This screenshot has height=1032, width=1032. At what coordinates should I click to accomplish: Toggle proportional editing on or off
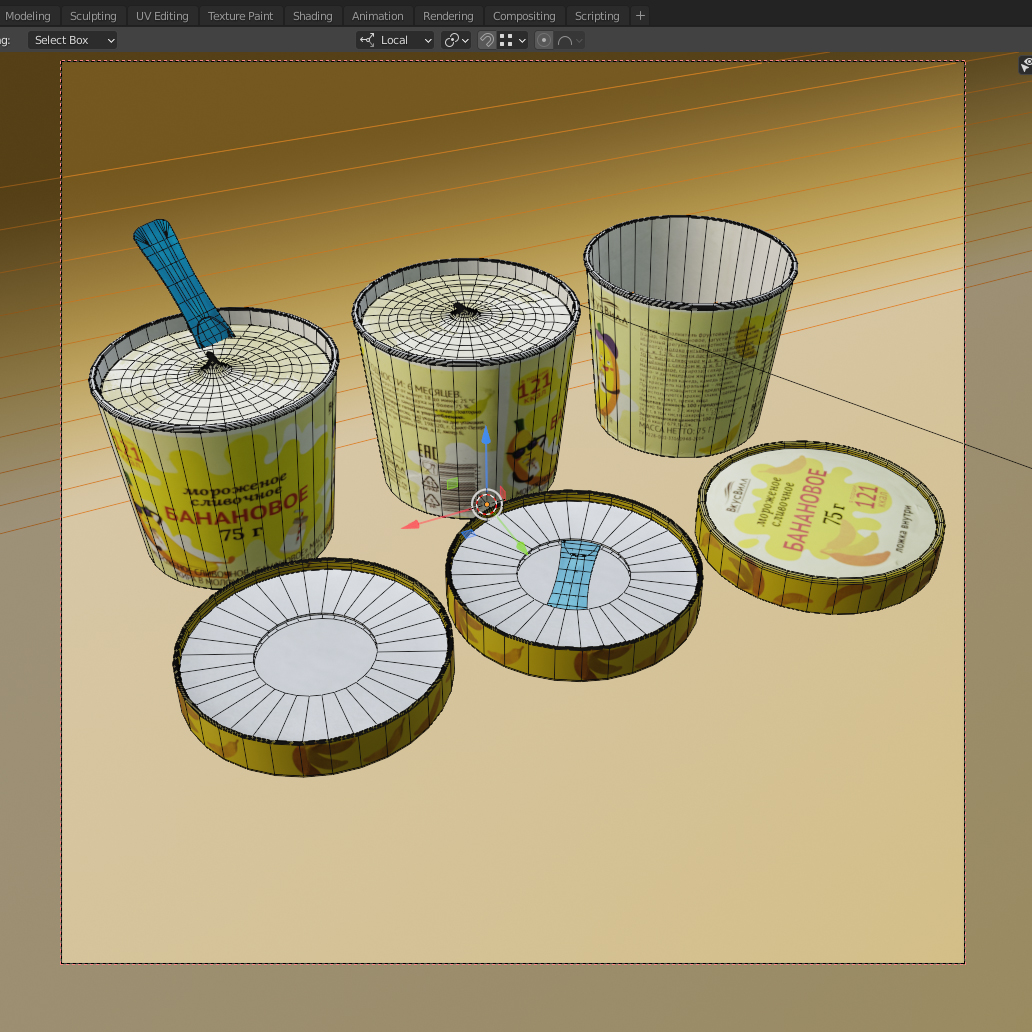pyautogui.click(x=544, y=40)
